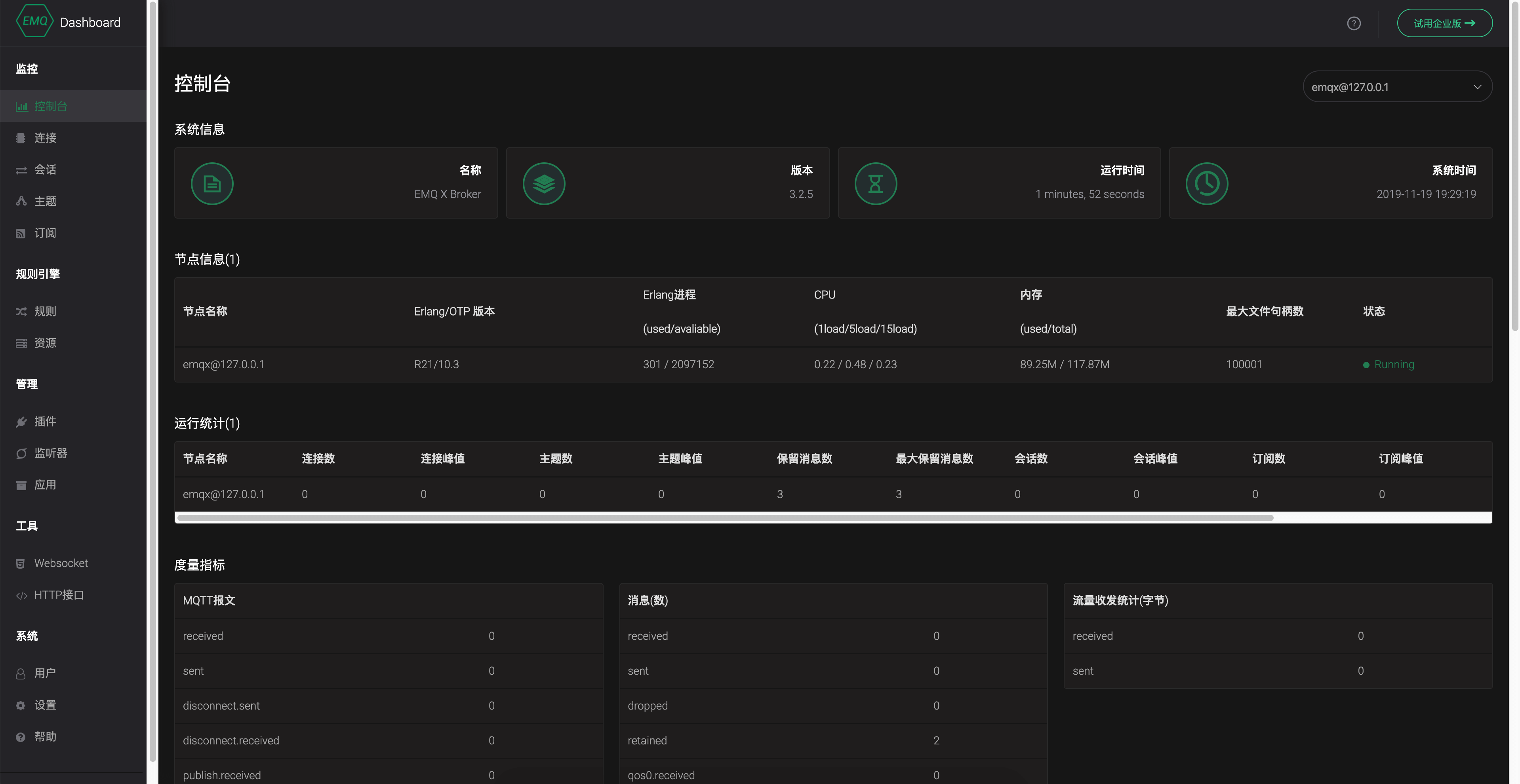Click the 3.2.5 version value
Screen dimensions: 1520x784
click(x=801, y=194)
